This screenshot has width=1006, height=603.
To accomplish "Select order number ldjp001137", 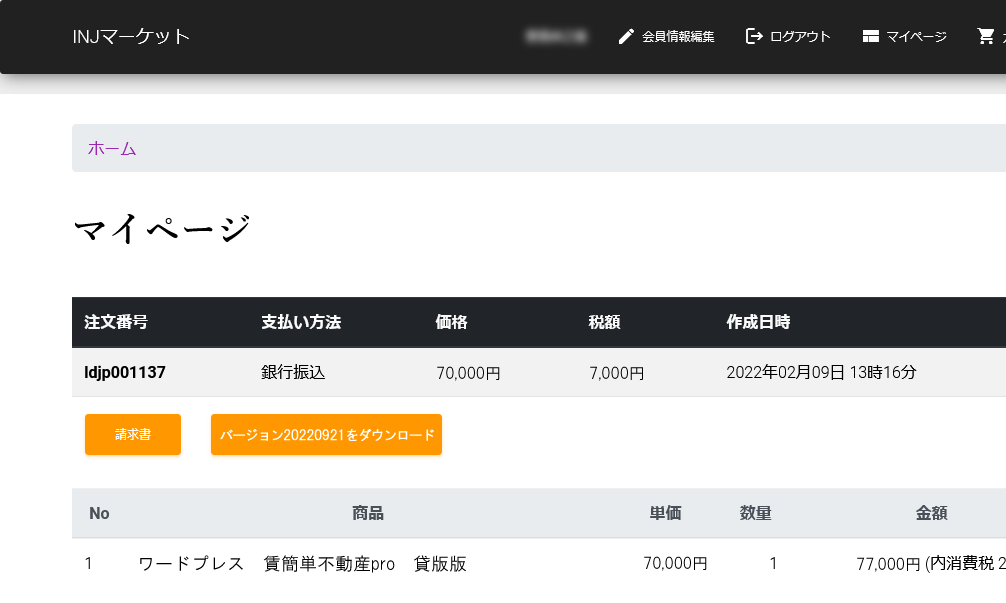I will (125, 373).
